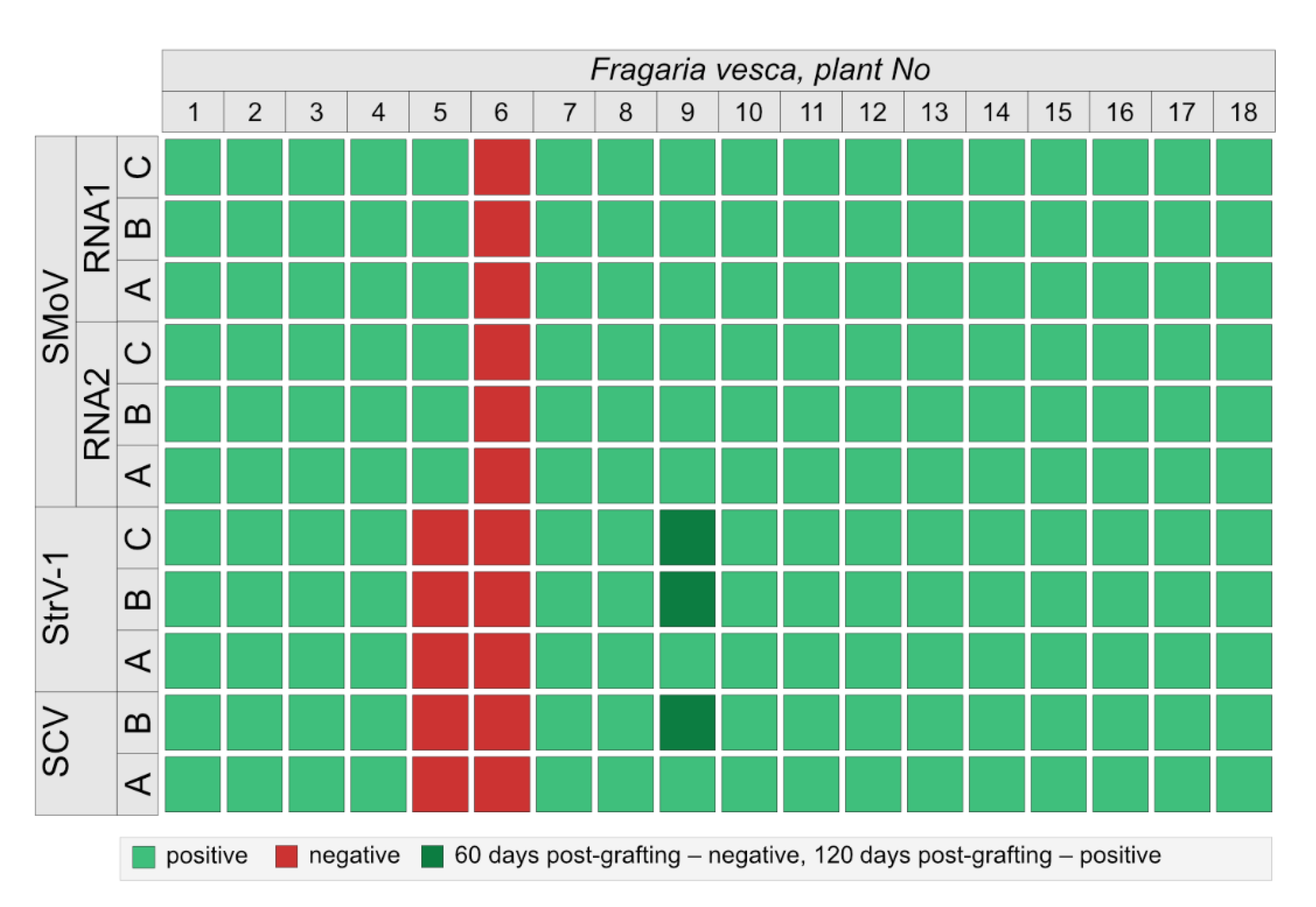Image resolution: width=1316 pixels, height=907 pixels.
Task: Click the SCV row group label
Action: [56, 752]
